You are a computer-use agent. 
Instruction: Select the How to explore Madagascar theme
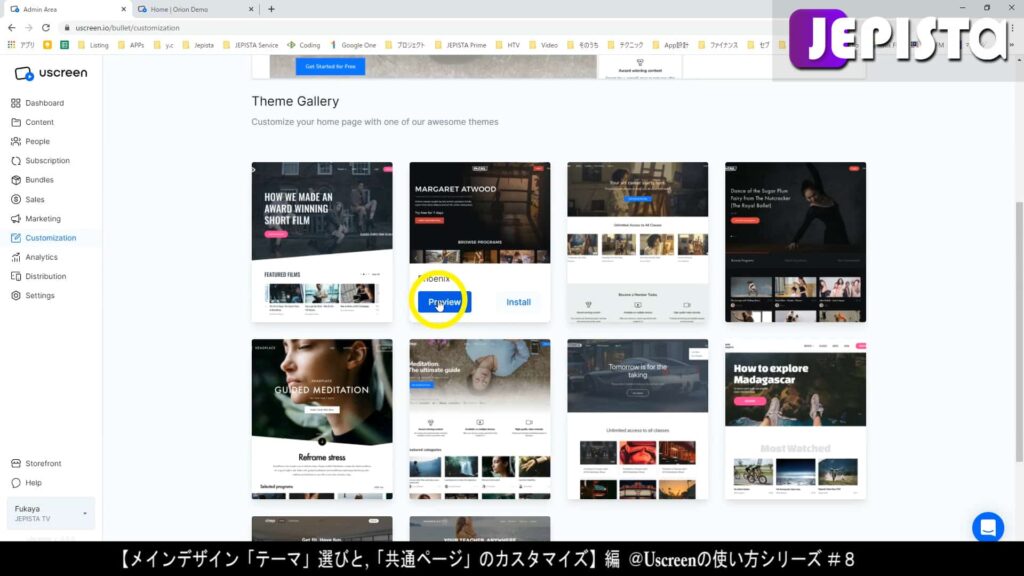[x=795, y=419]
